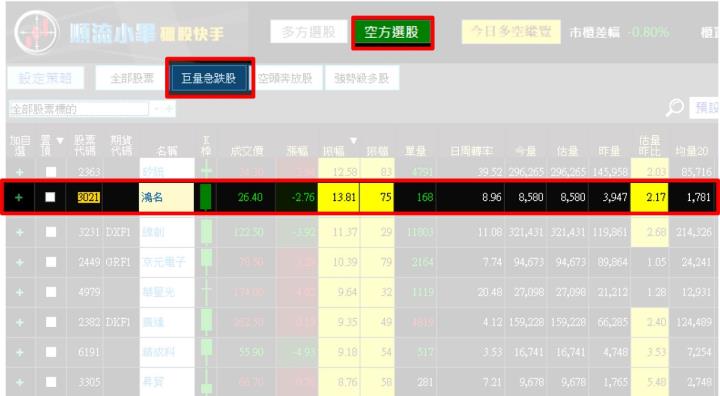Click the plus icon for stock 6191

tap(19, 352)
